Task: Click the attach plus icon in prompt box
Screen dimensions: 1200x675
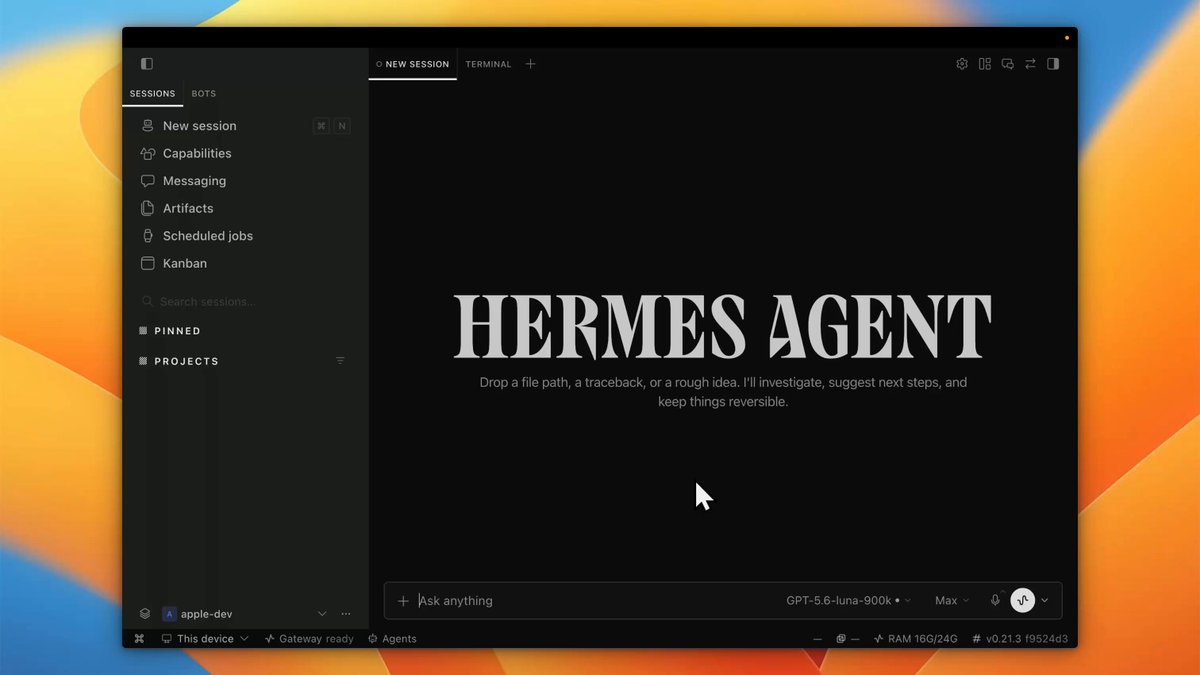Action: click(403, 601)
